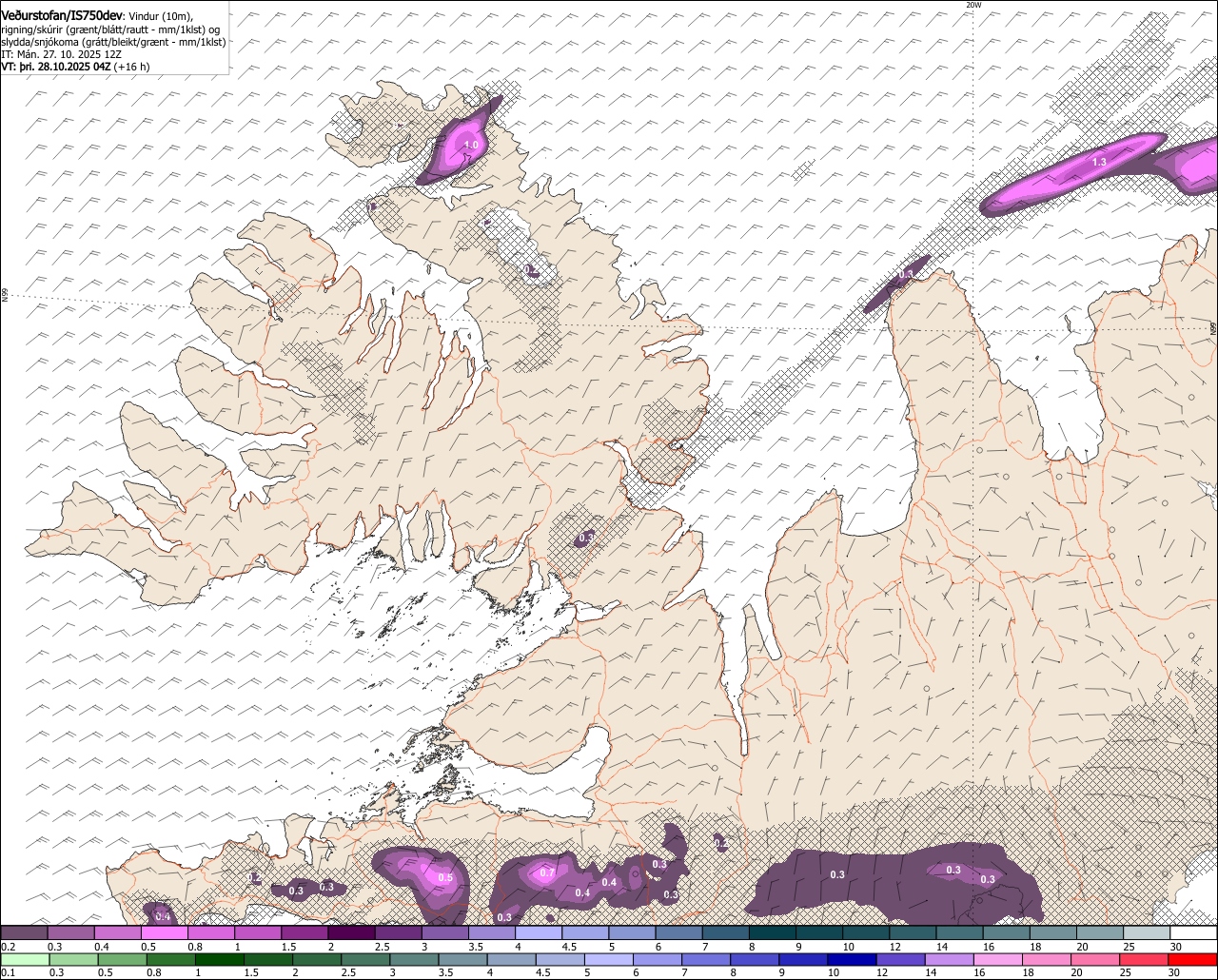This screenshot has height=980, width=1218.
Task: Click the VT: þri. 28.10.2025 04Z valid time
Action: coord(56,67)
